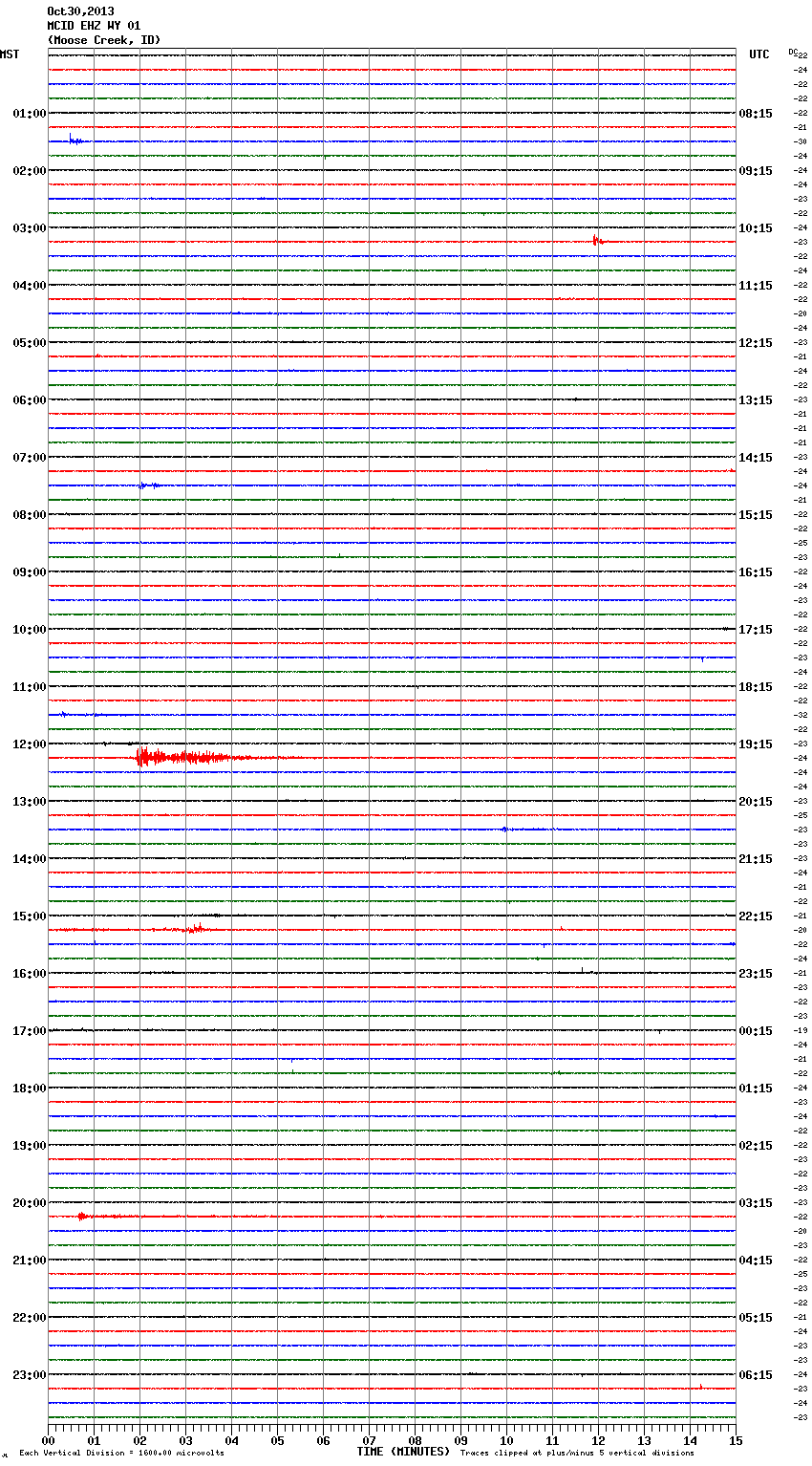Click the MST timezone label
Image resolution: width=812 pixels, height=1466 pixels.
click(x=10, y=54)
